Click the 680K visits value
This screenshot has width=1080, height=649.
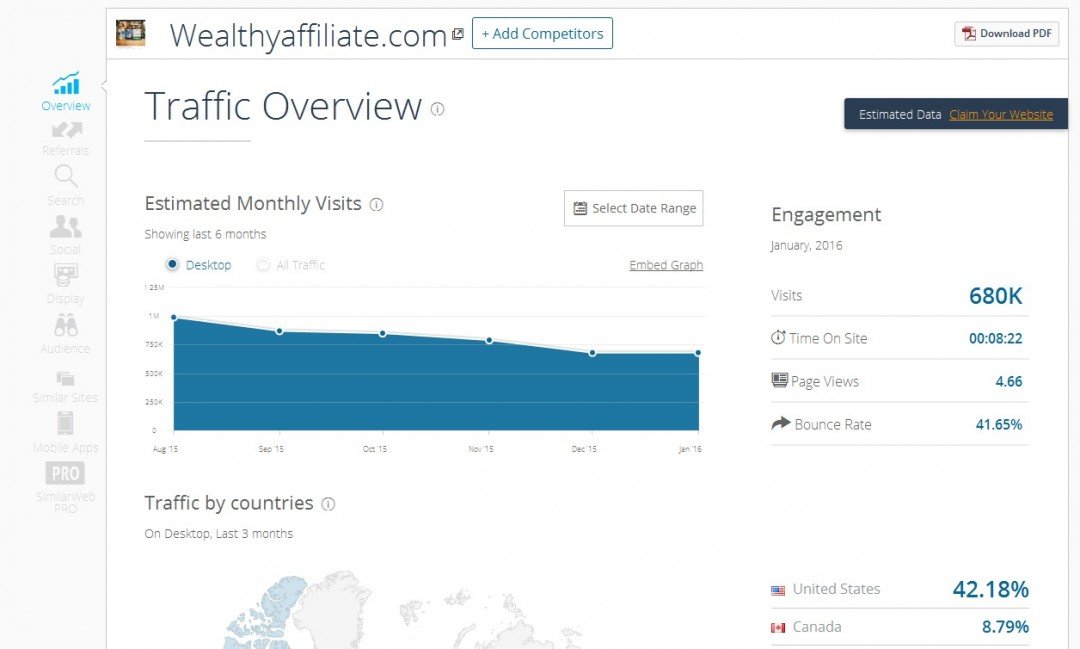995,296
